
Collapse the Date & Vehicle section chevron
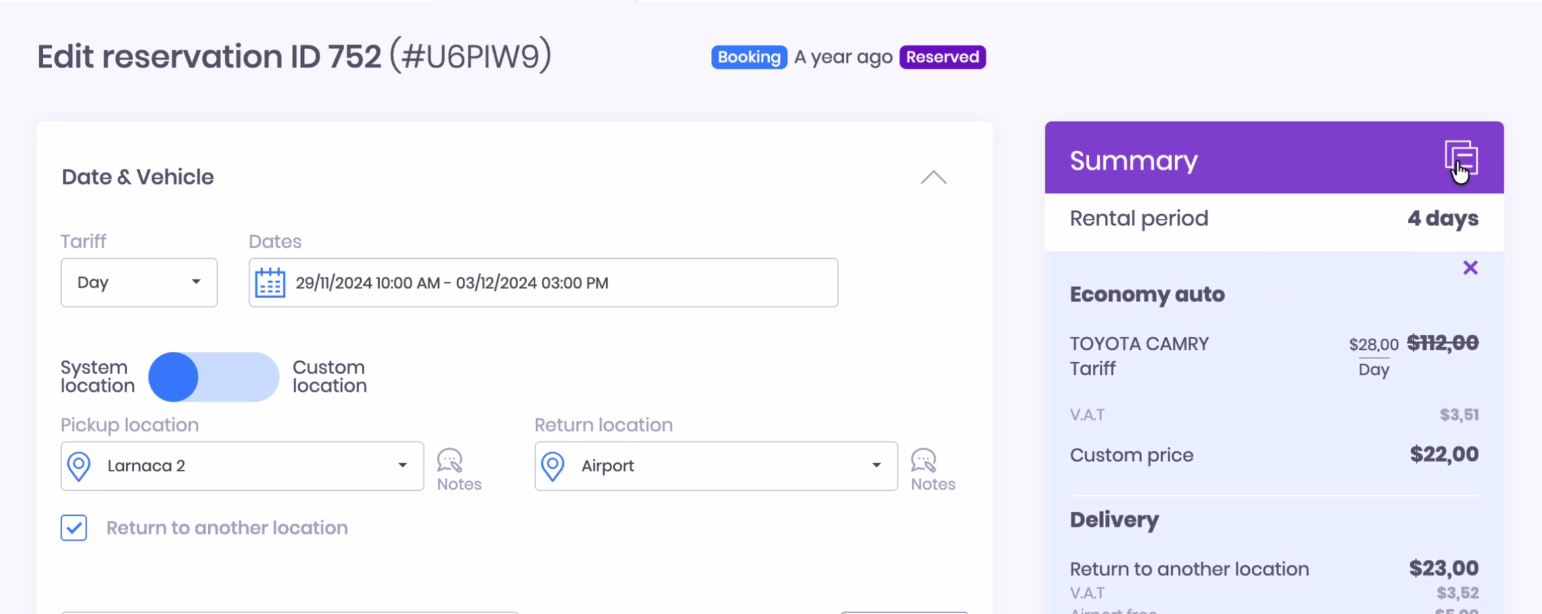pyautogui.click(x=933, y=178)
